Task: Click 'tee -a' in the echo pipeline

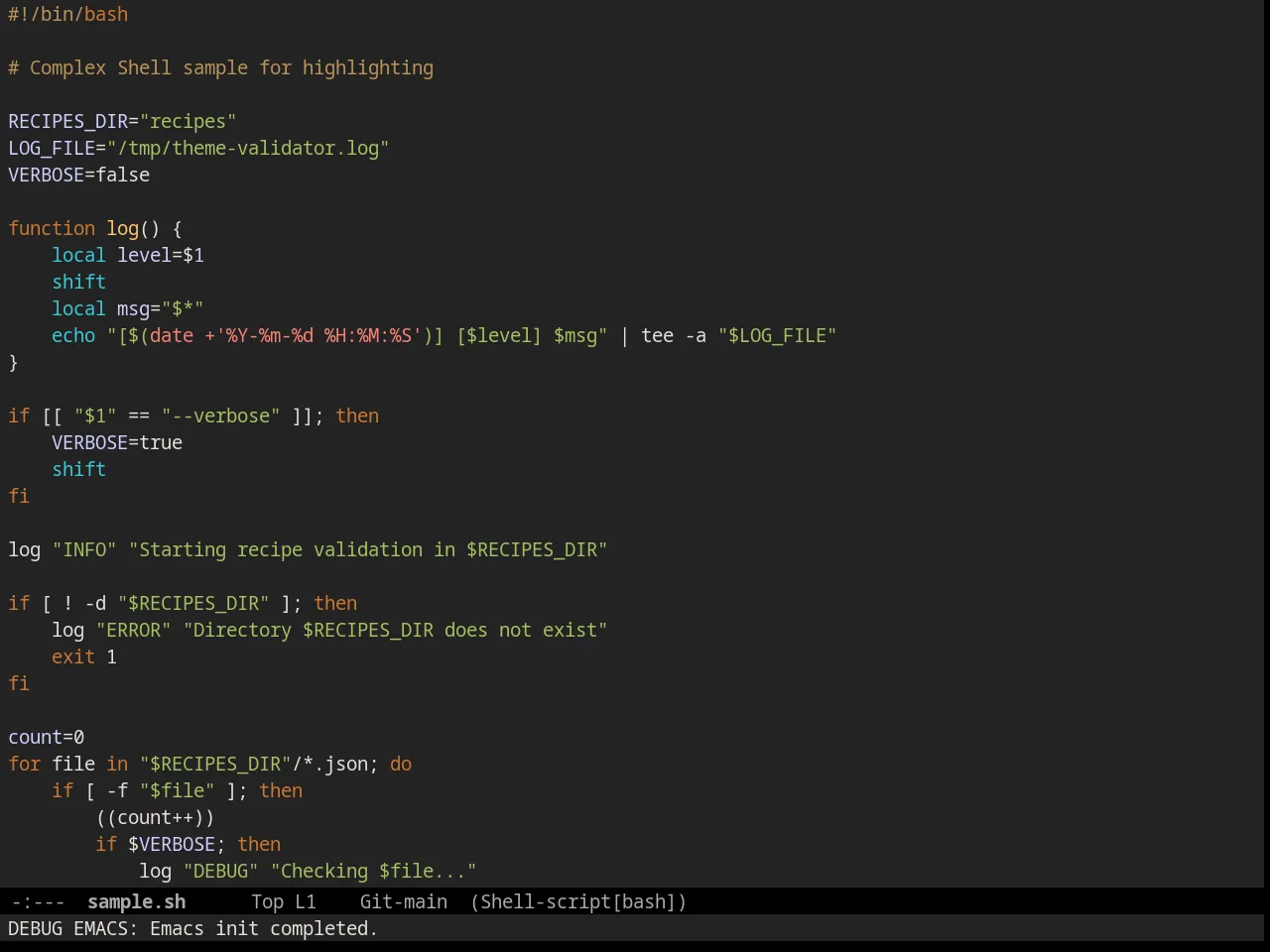Action: coord(674,335)
